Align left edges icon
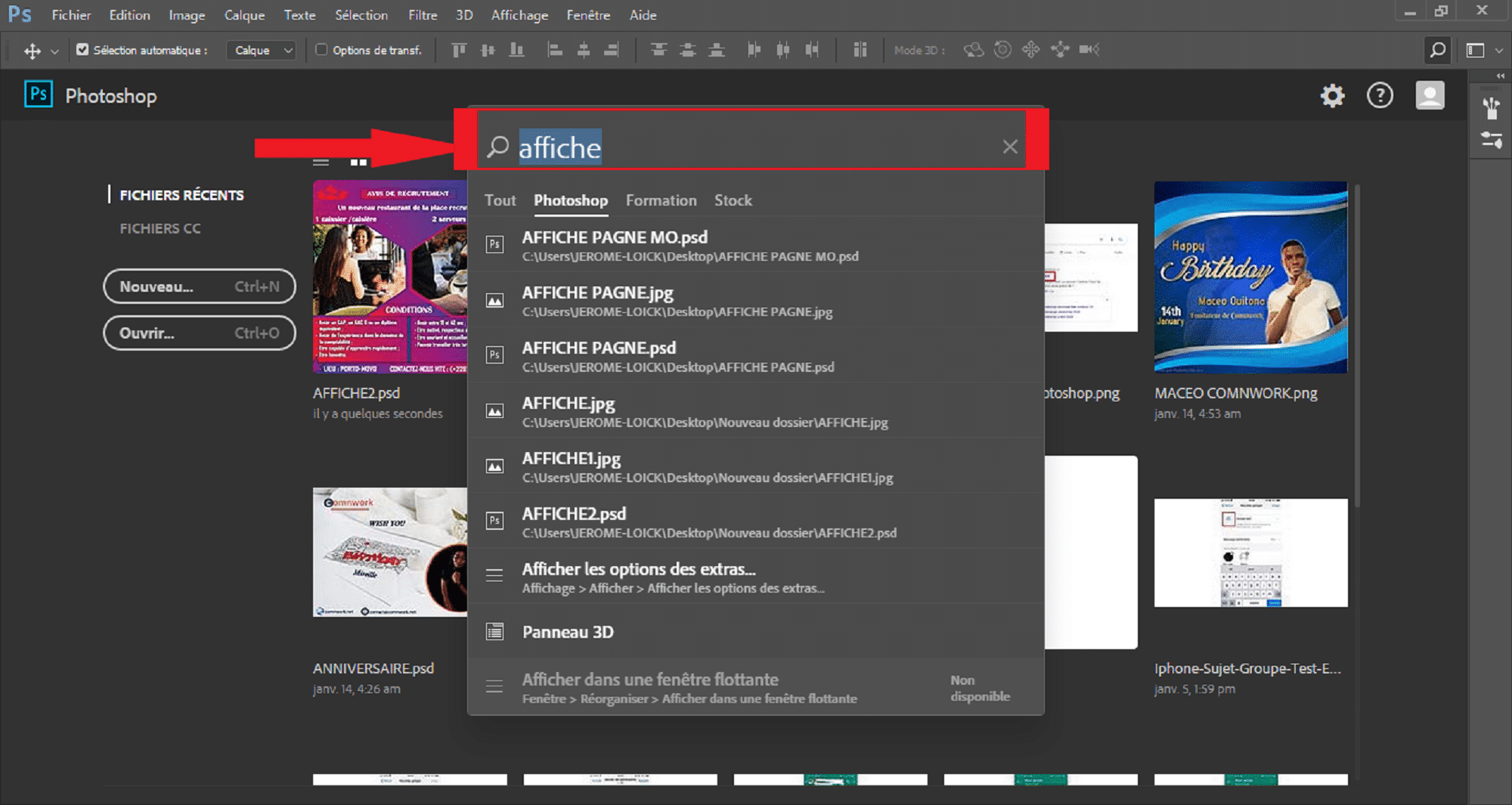This screenshot has width=1512, height=805. pyautogui.click(x=555, y=50)
